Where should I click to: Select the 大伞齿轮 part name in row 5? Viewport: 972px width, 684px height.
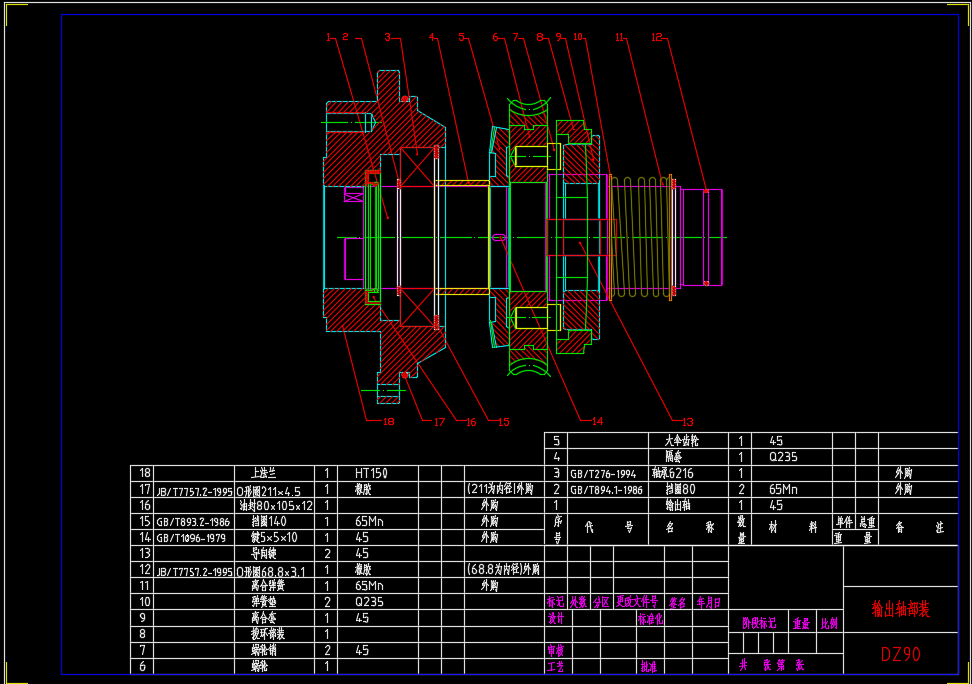tap(682, 441)
